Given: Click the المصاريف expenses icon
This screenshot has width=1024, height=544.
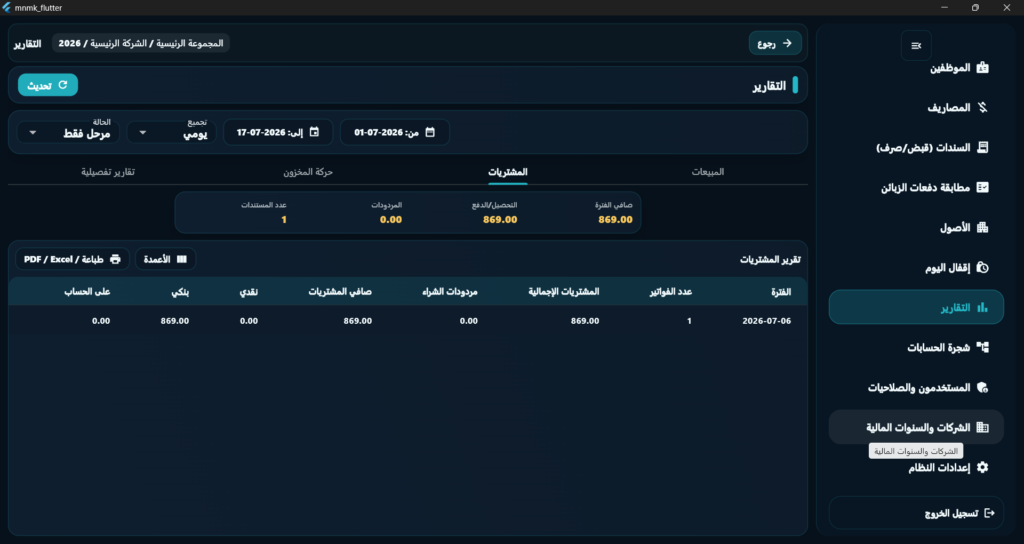Looking at the screenshot, I should point(982,108).
